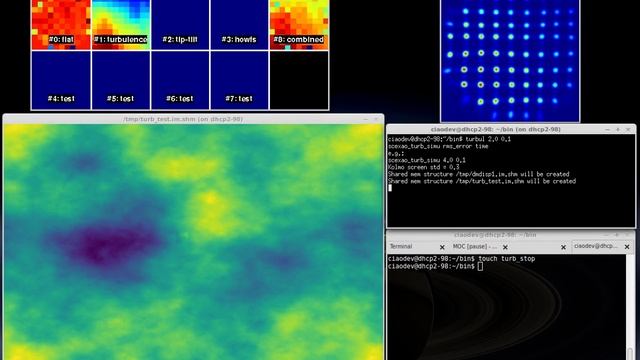
Task: Switch to the Terminal tab
Action: click(417, 247)
